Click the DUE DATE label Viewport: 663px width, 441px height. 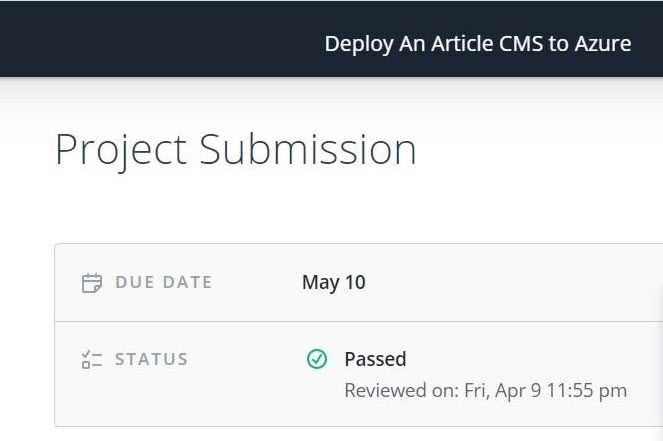pos(164,282)
